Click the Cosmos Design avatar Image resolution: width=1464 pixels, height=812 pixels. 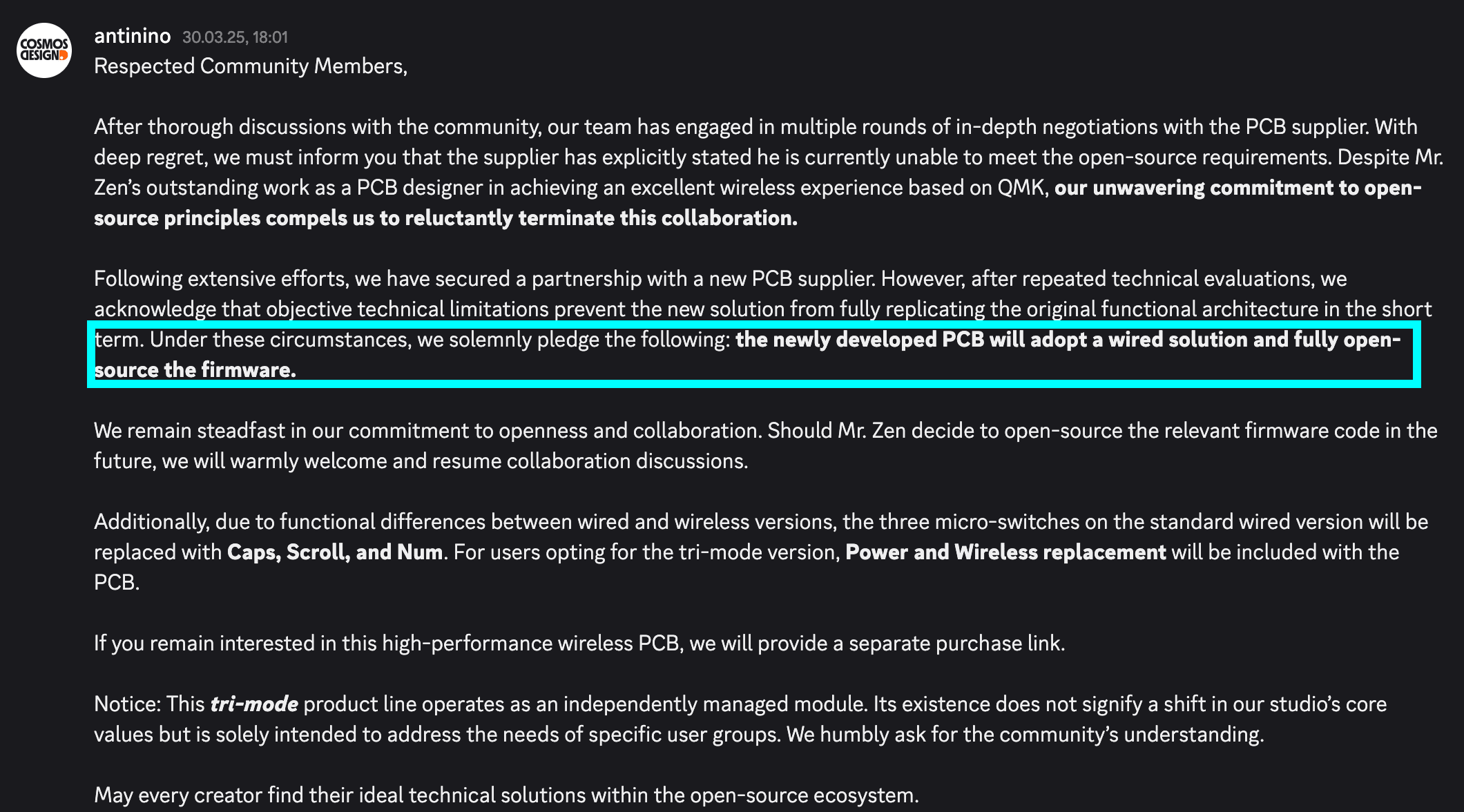(x=44, y=50)
